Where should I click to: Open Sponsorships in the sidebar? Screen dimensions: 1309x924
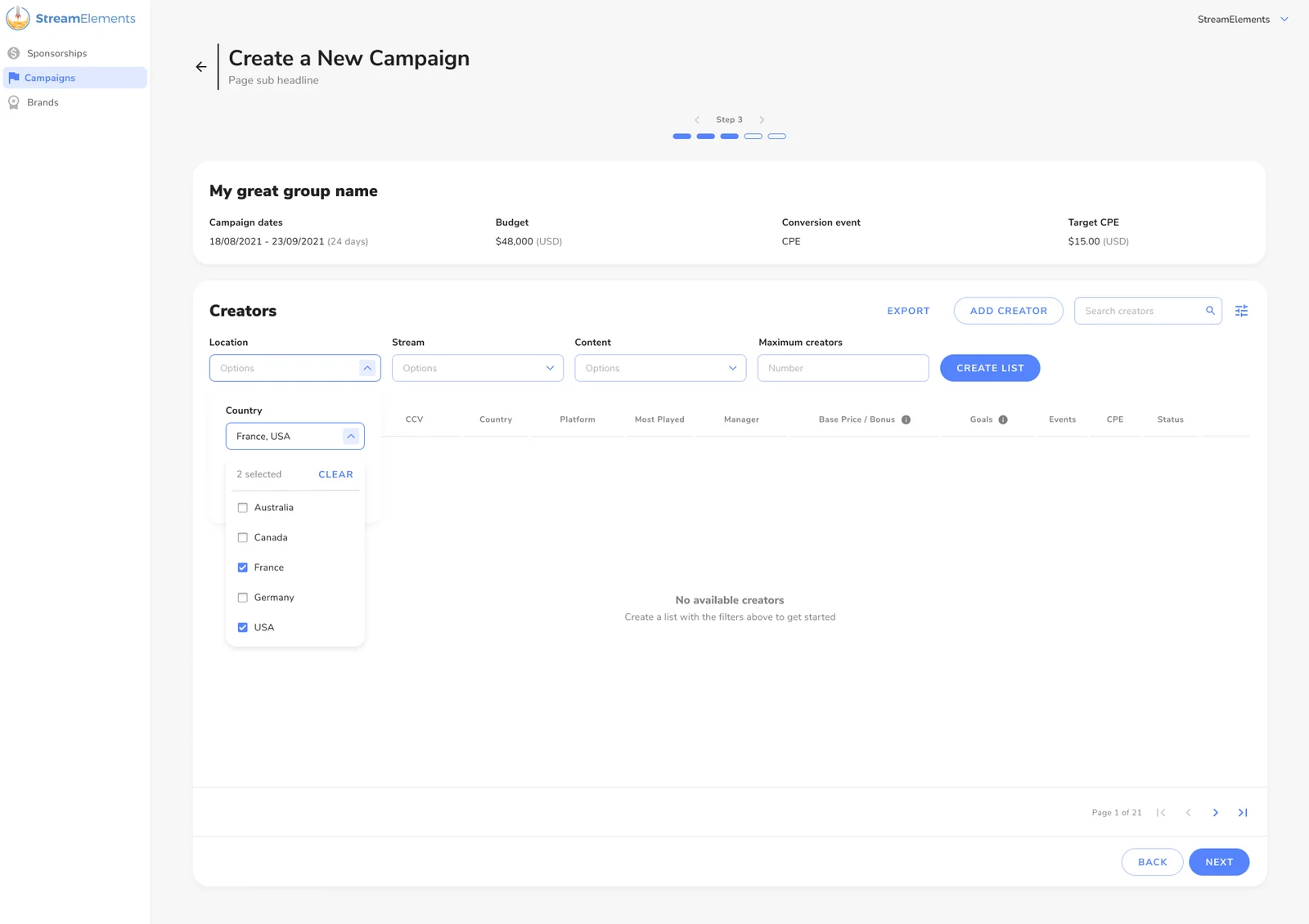(75, 54)
